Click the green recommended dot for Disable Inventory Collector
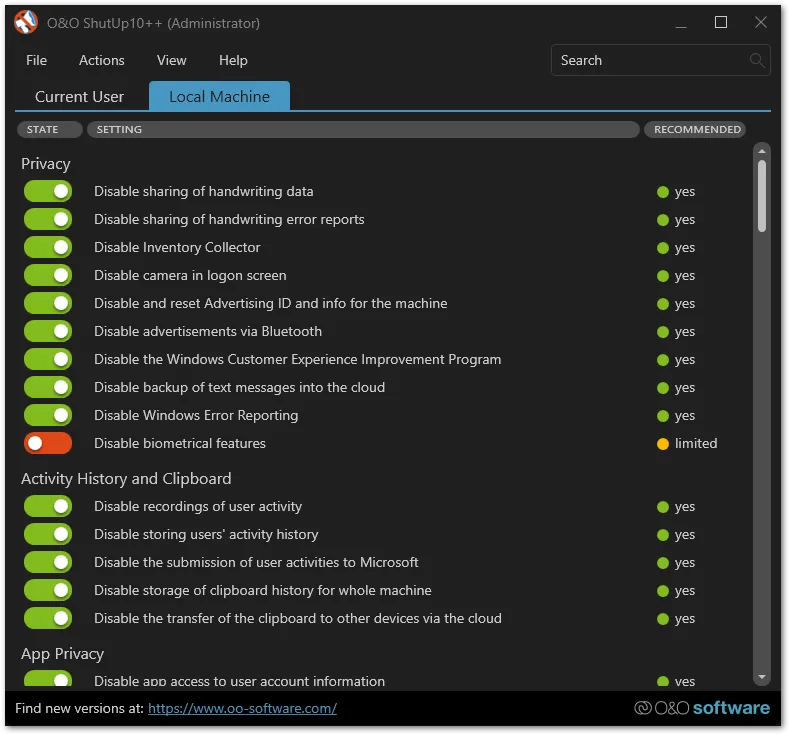The height and width of the screenshot is (735, 790). click(x=663, y=248)
